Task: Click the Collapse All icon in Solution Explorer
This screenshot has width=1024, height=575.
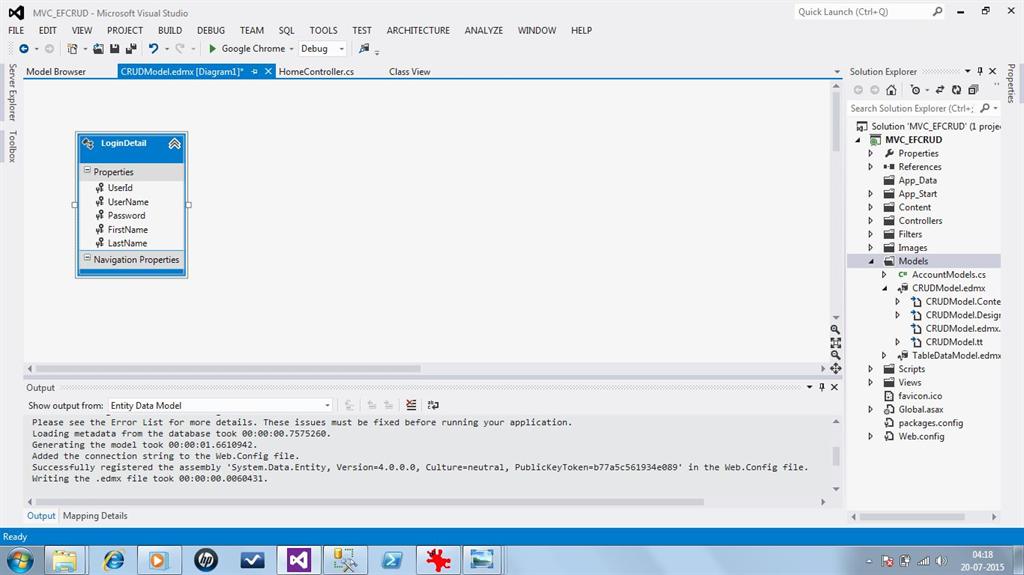Action: [973, 90]
